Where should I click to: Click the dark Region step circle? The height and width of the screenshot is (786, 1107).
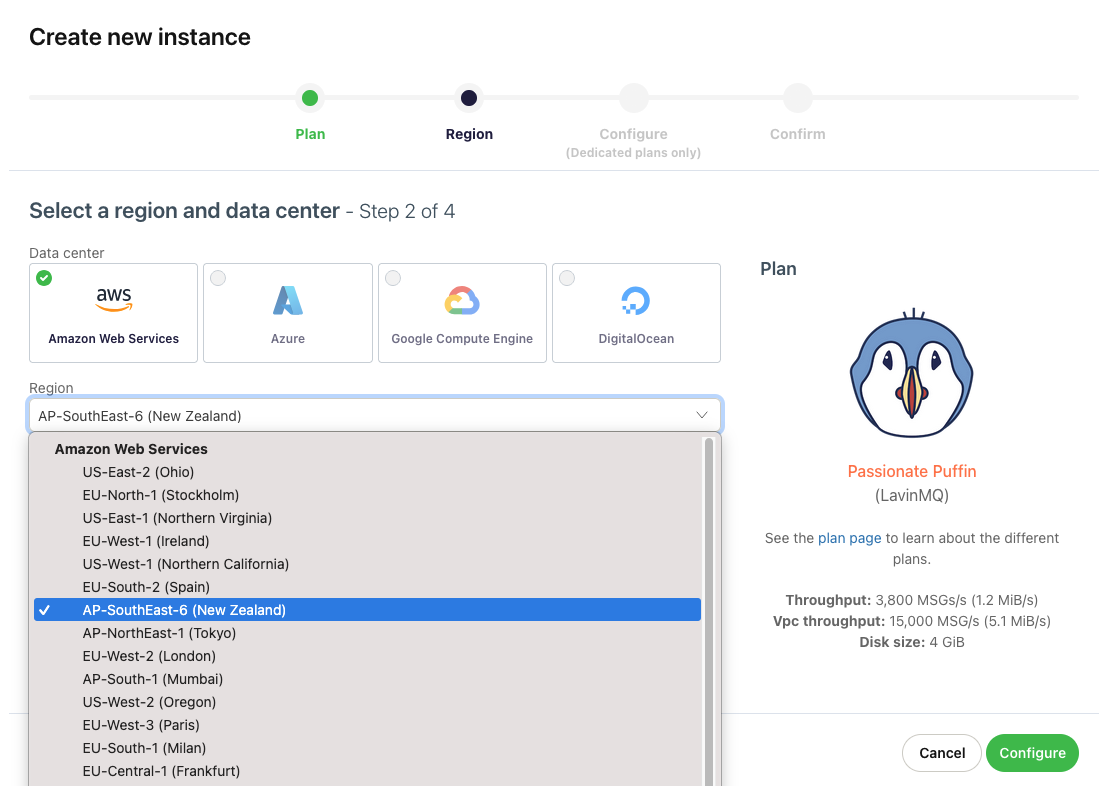tap(468, 98)
